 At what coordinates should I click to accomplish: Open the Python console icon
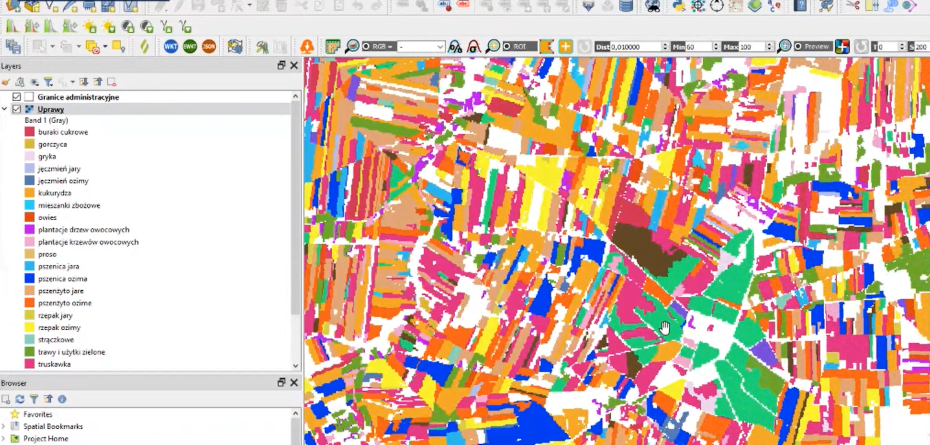(x=678, y=6)
